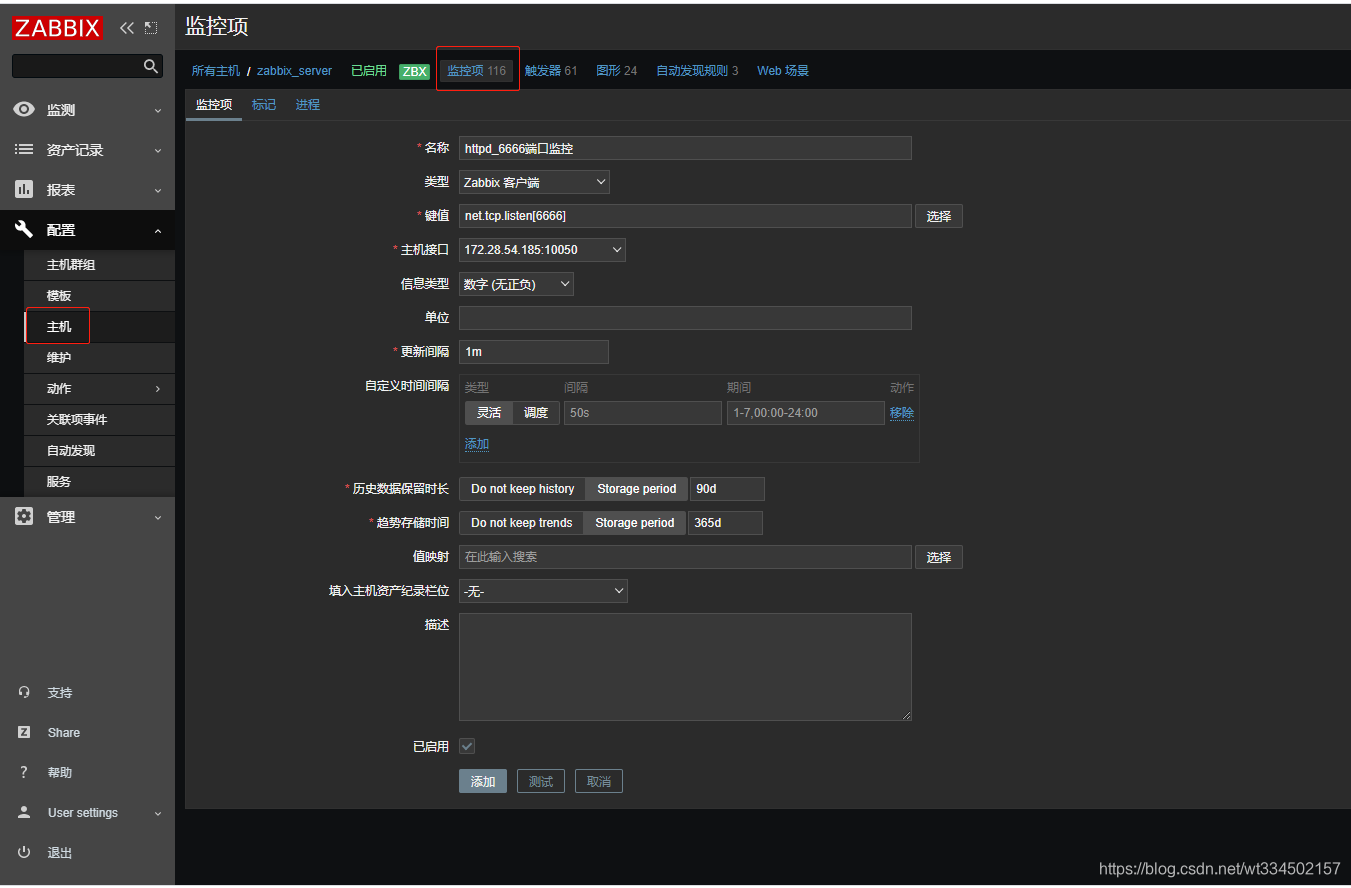Open the 所有主机 breadcrumb link
This screenshot has height=888, width=1351.
click(x=216, y=71)
